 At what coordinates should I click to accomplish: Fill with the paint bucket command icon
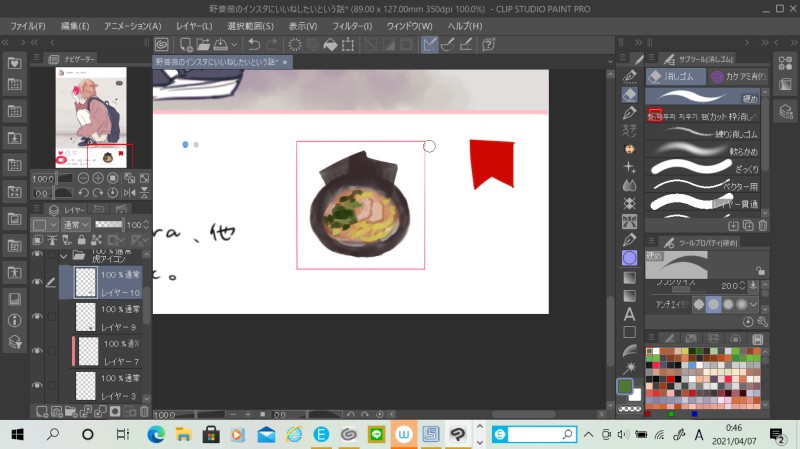coord(330,45)
